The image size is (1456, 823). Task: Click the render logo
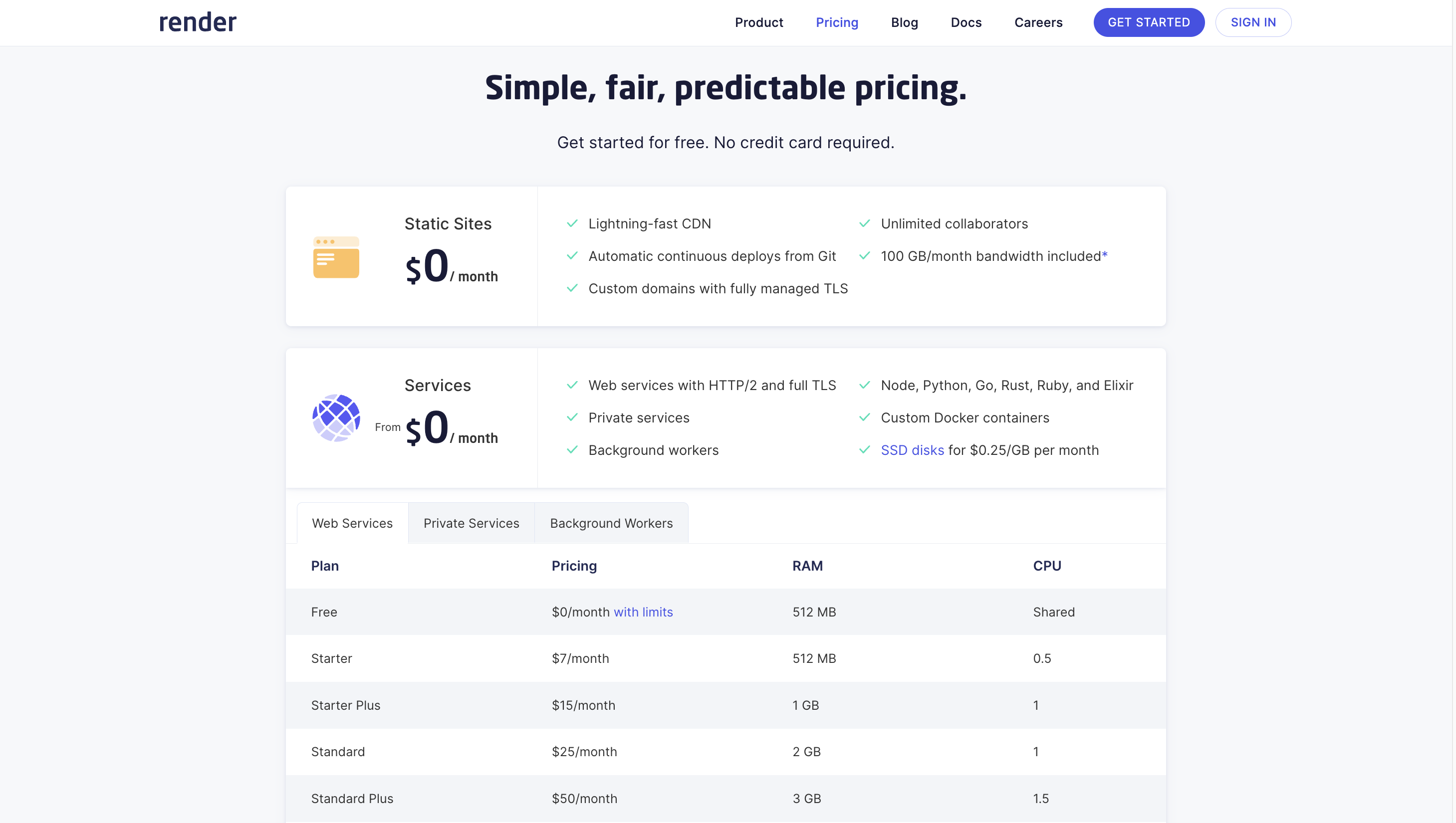click(197, 22)
